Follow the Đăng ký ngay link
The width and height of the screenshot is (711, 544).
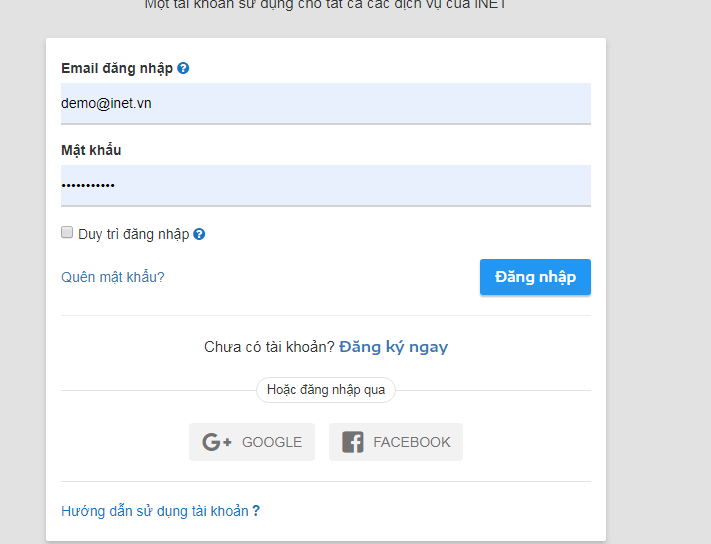tap(394, 347)
